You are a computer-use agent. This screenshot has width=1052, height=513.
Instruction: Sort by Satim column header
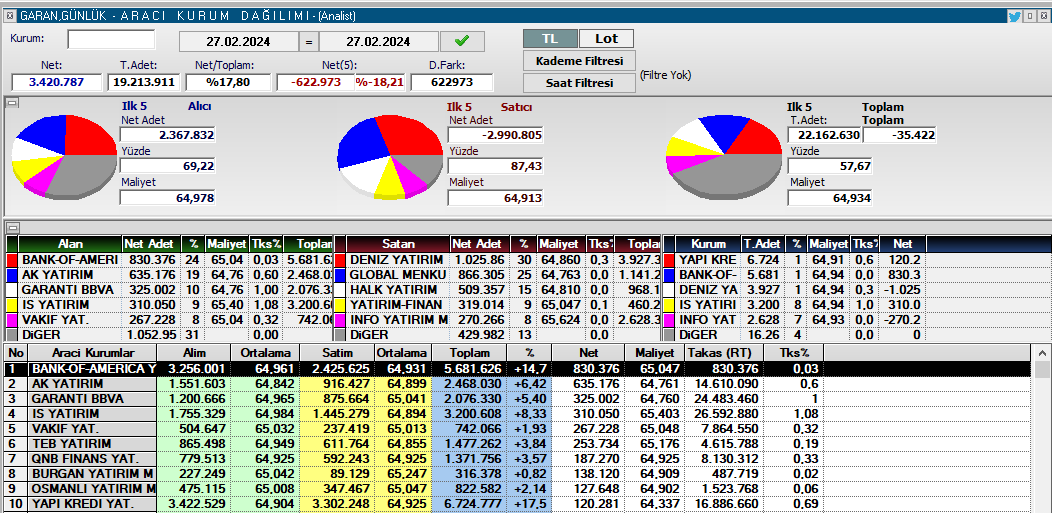click(x=337, y=353)
